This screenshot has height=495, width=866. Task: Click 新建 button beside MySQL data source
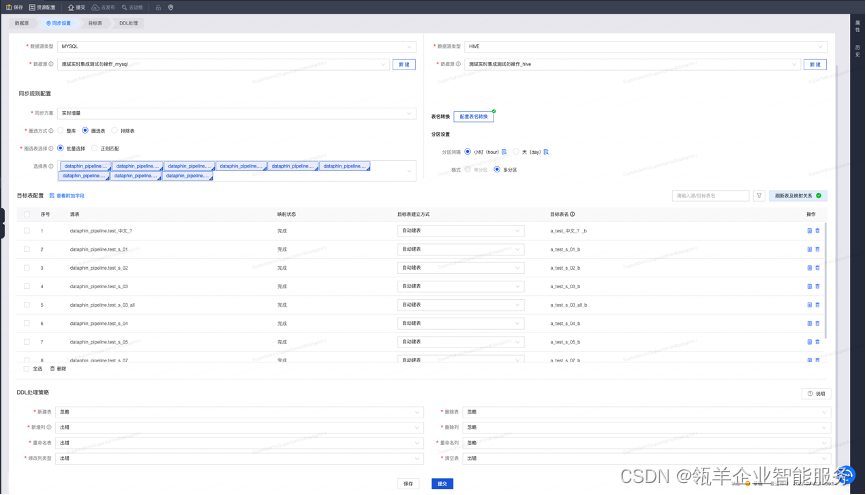click(404, 65)
